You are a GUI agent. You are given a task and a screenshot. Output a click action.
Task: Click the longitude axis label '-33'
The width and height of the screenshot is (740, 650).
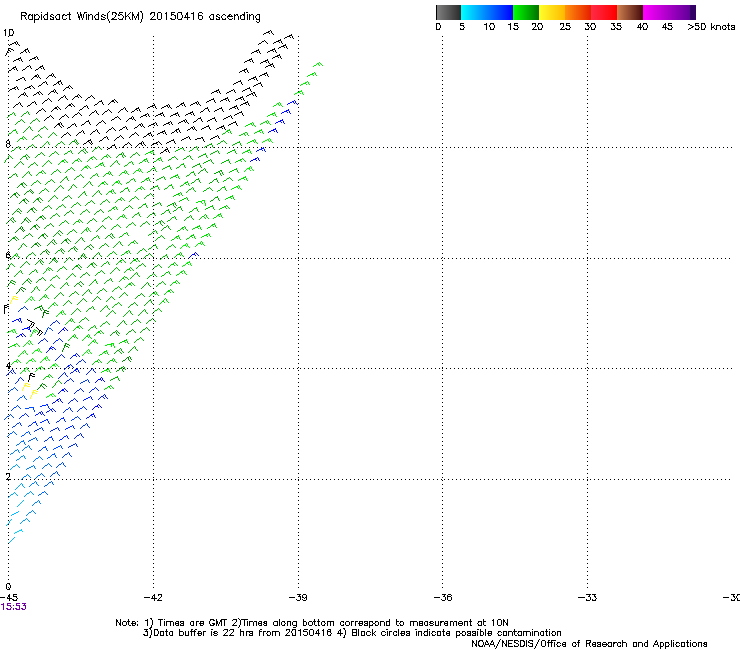click(588, 598)
